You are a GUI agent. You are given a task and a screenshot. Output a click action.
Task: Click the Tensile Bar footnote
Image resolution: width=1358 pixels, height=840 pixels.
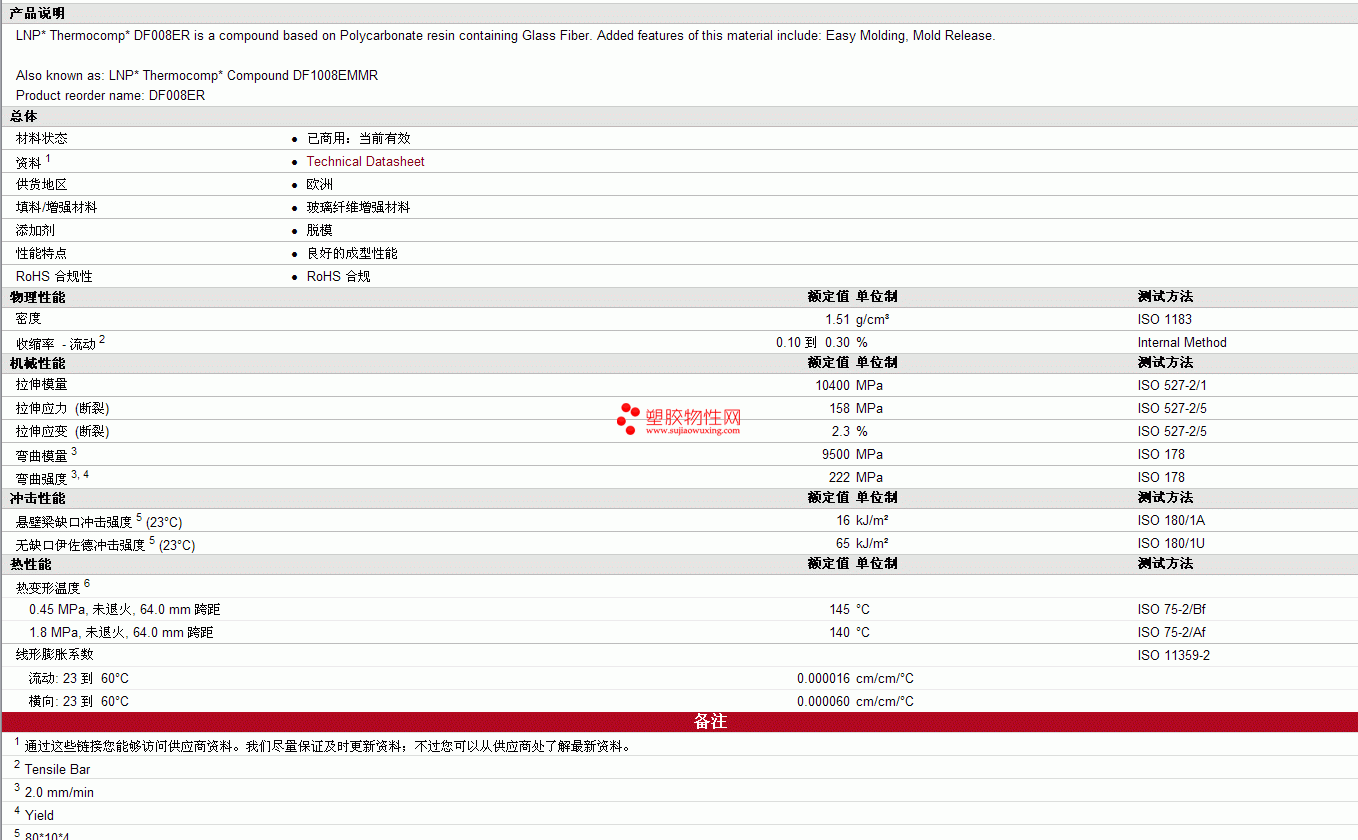coord(58,769)
